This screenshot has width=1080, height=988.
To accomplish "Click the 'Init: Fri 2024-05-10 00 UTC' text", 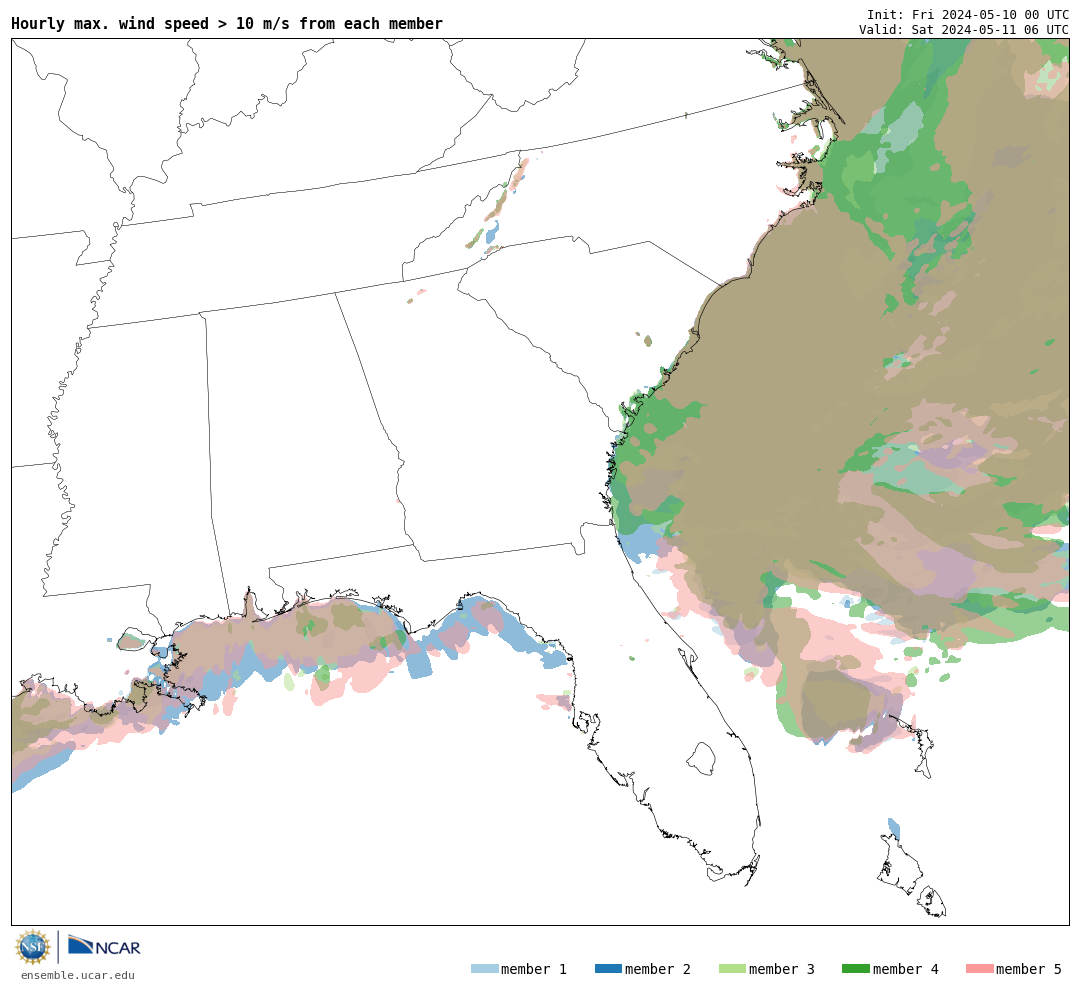I will pyautogui.click(x=968, y=15).
